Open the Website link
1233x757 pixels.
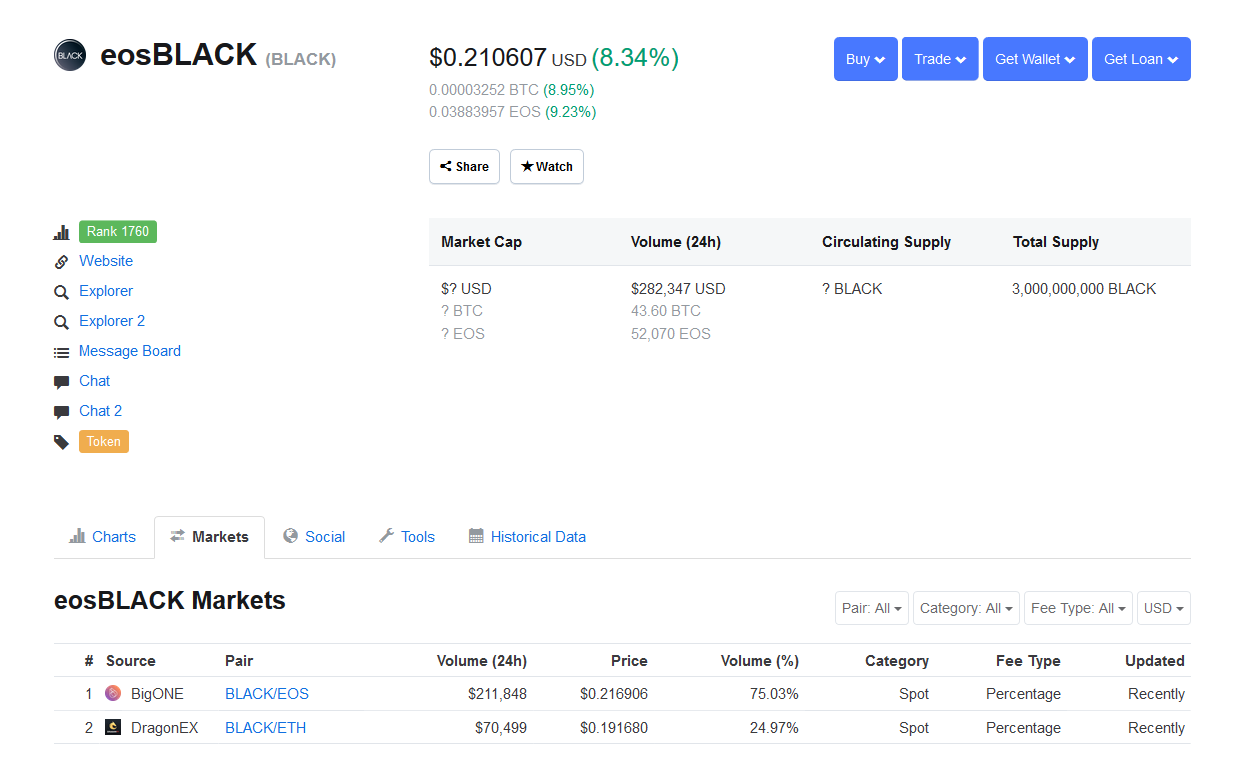[106, 261]
